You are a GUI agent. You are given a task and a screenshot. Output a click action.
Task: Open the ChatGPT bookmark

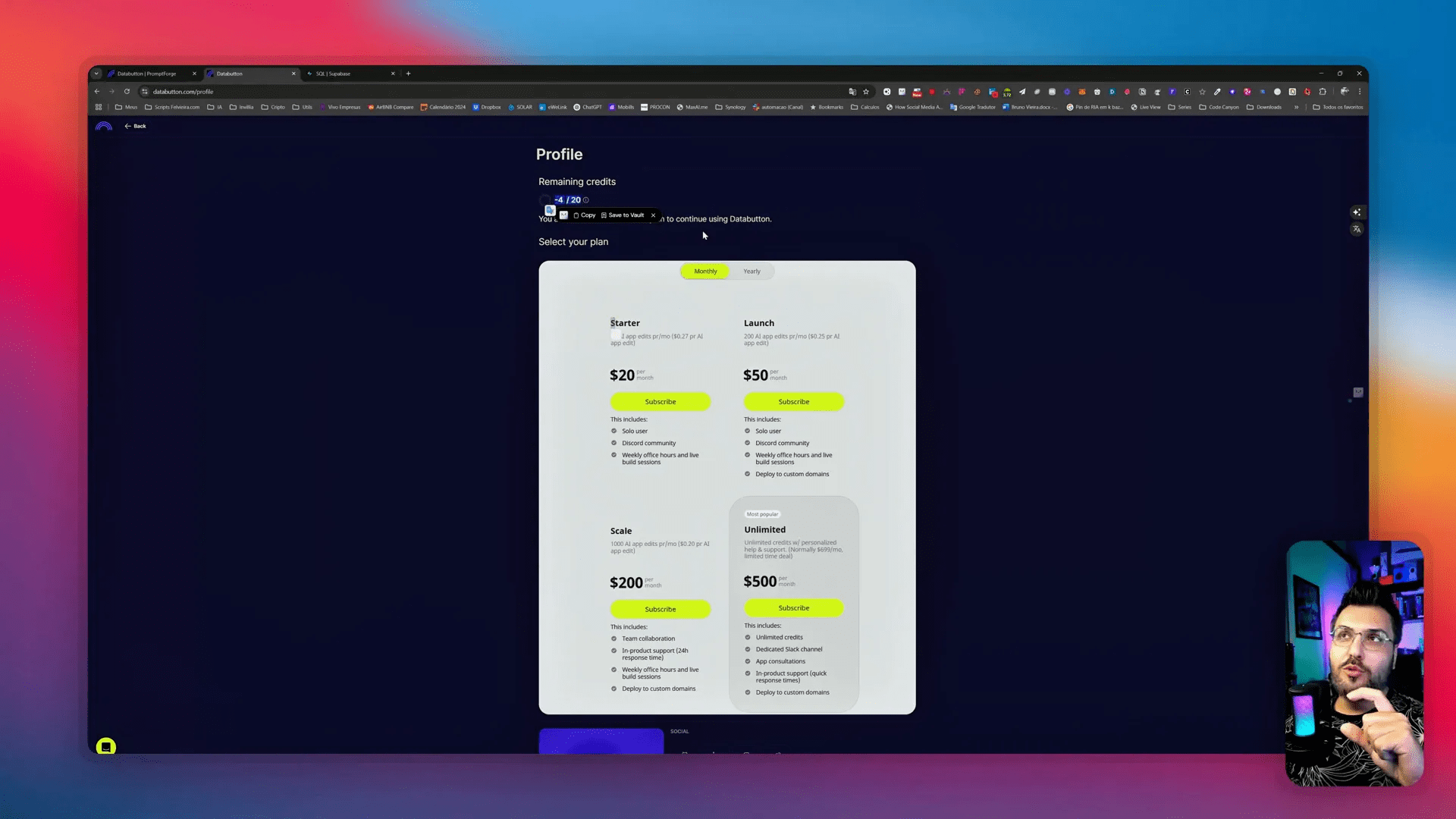[588, 107]
